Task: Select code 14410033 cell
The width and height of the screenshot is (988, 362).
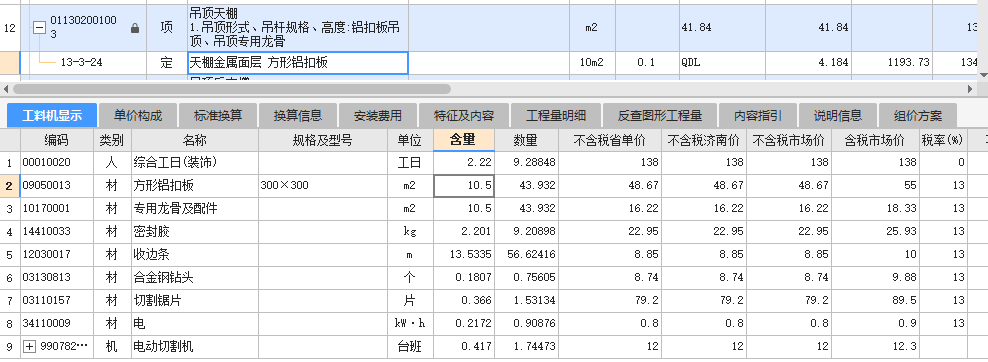Action: (x=57, y=232)
